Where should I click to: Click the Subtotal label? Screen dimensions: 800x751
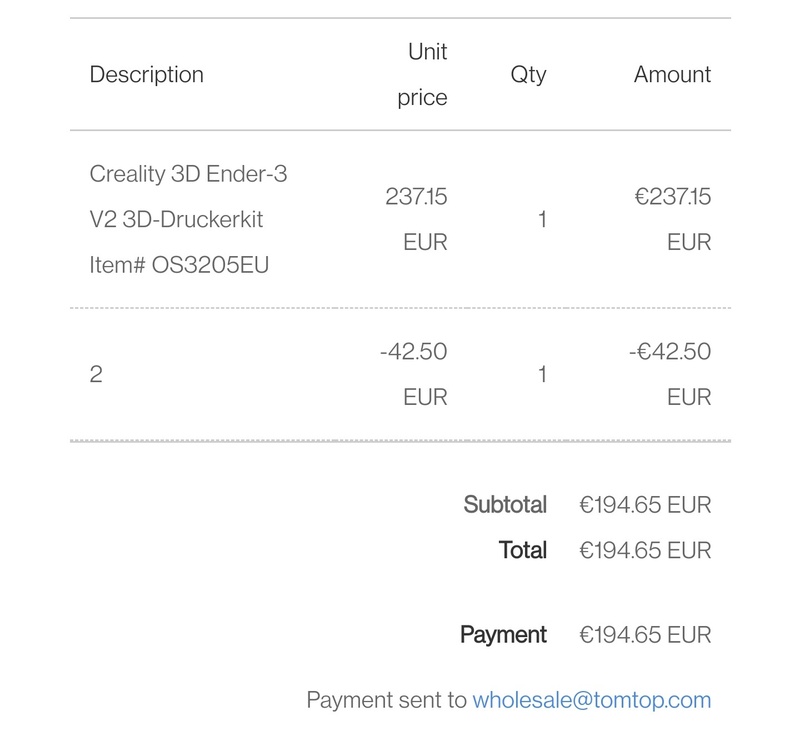pyautogui.click(x=505, y=505)
